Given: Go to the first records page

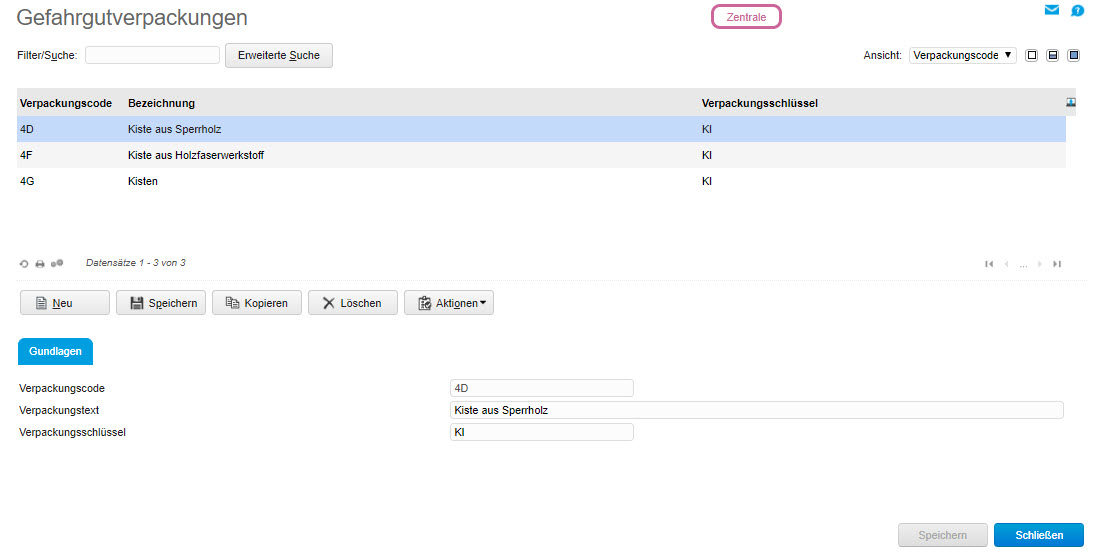Looking at the screenshot, I should (x=989, y=264).
